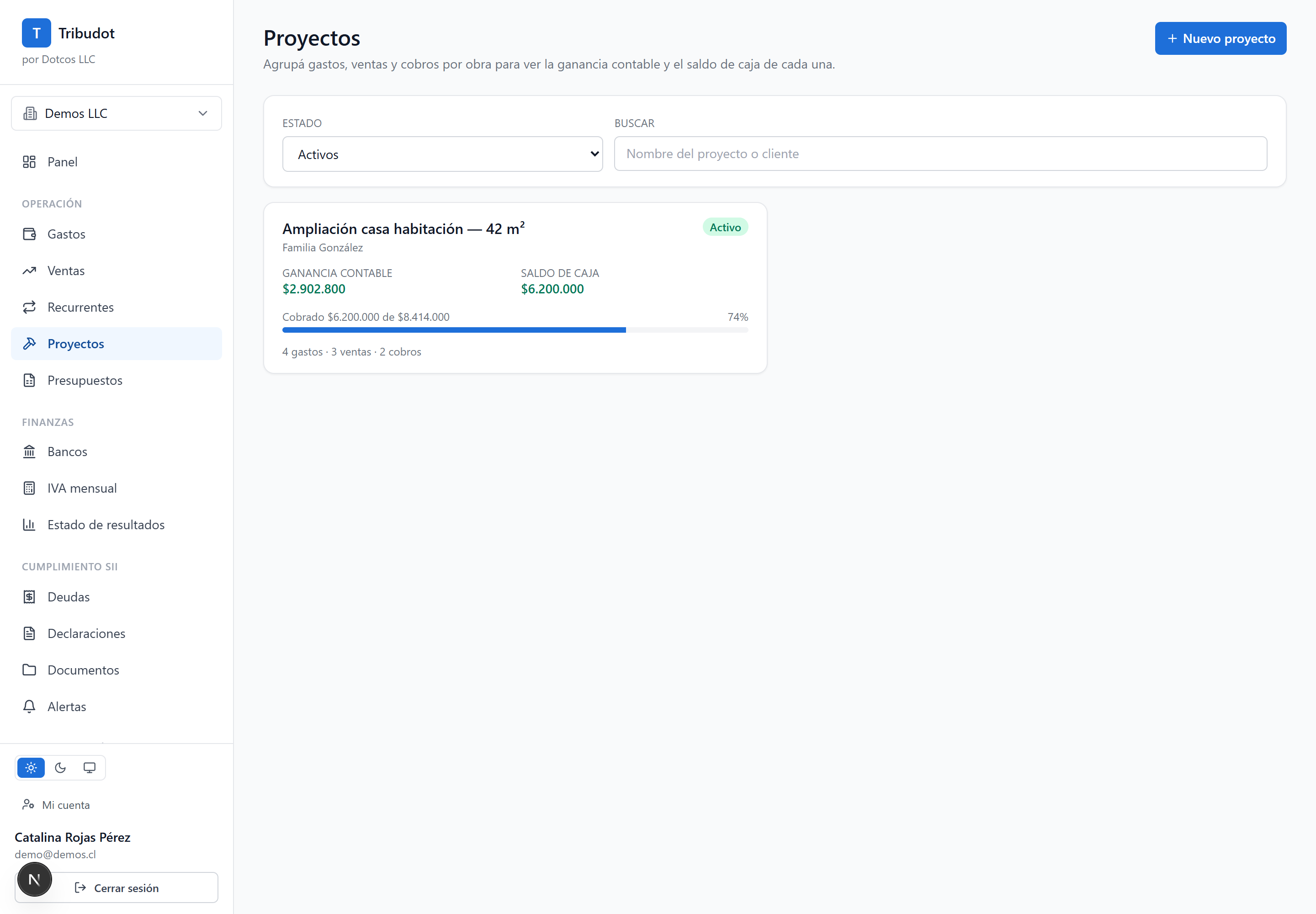The image size is (1316, 914).
Task: Click the Catalina Rojas Pérez user name
Action: (72, 837)
